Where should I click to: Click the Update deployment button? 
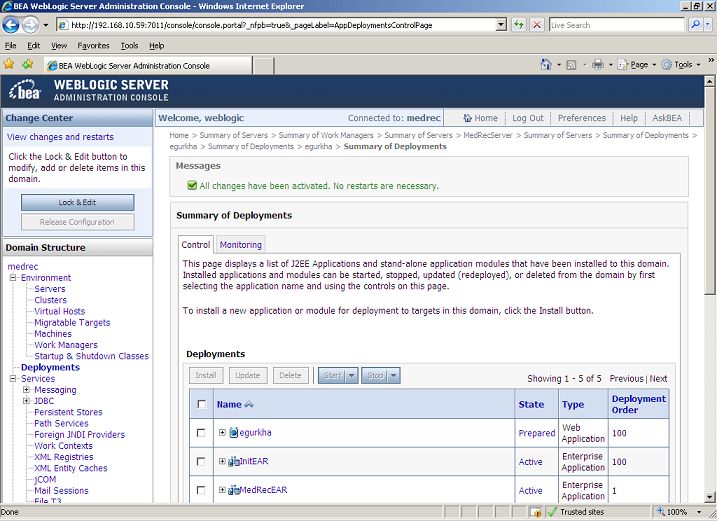point(247,376)
